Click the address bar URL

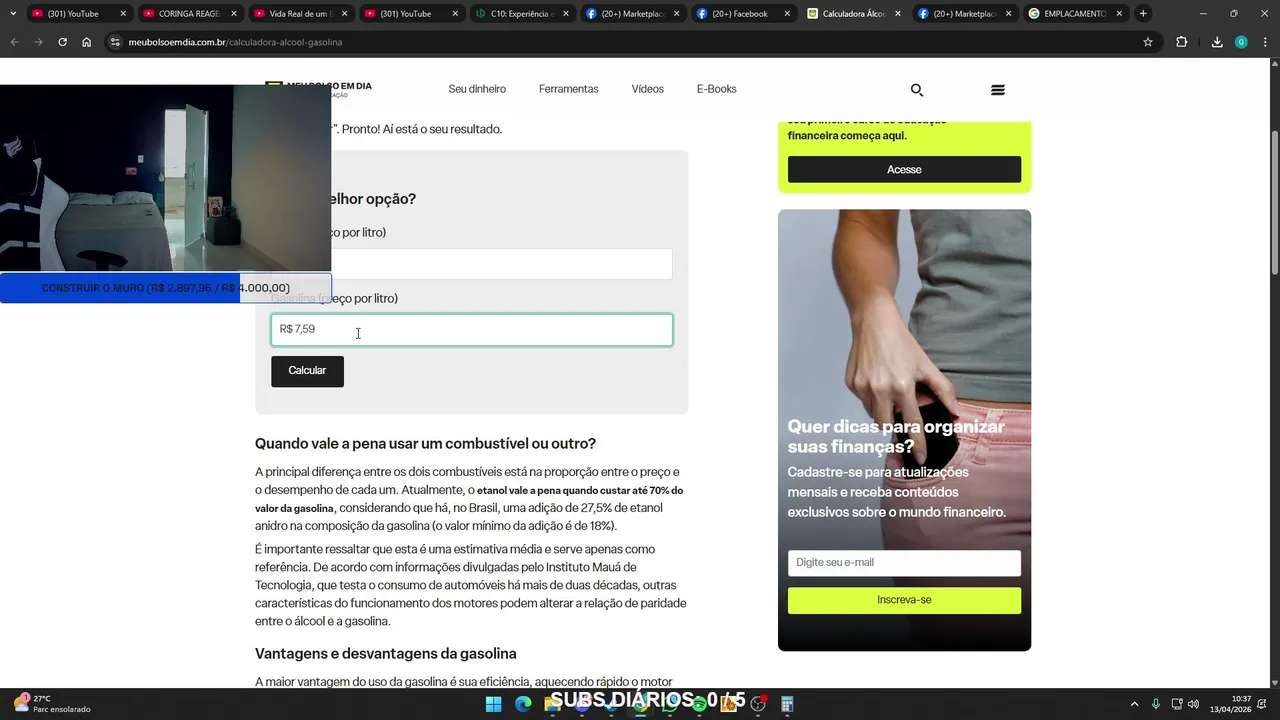coord(235,42)
